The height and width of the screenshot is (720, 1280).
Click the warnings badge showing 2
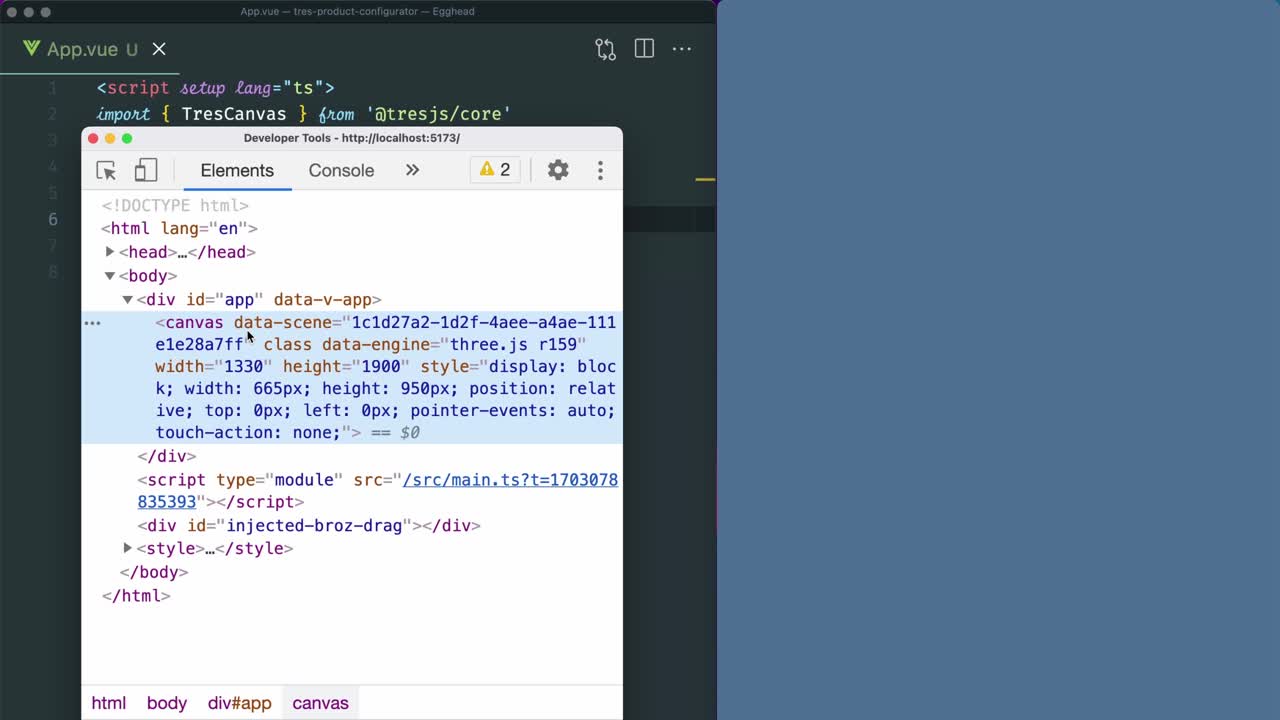pos(495,170)
